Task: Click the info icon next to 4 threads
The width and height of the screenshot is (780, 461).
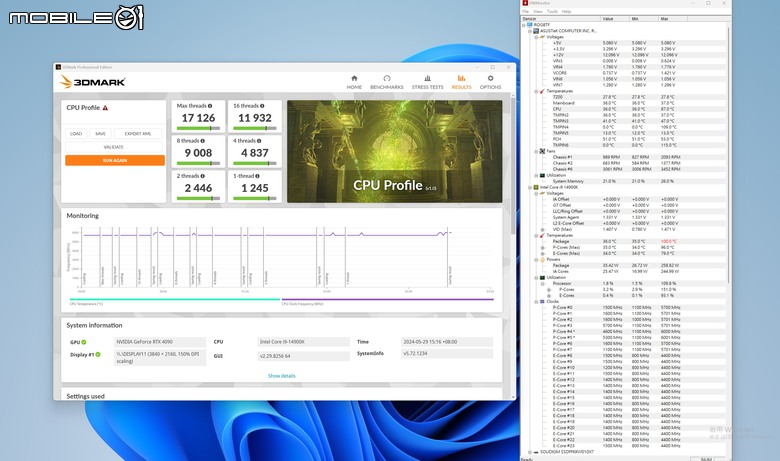Action: (259, 141)
